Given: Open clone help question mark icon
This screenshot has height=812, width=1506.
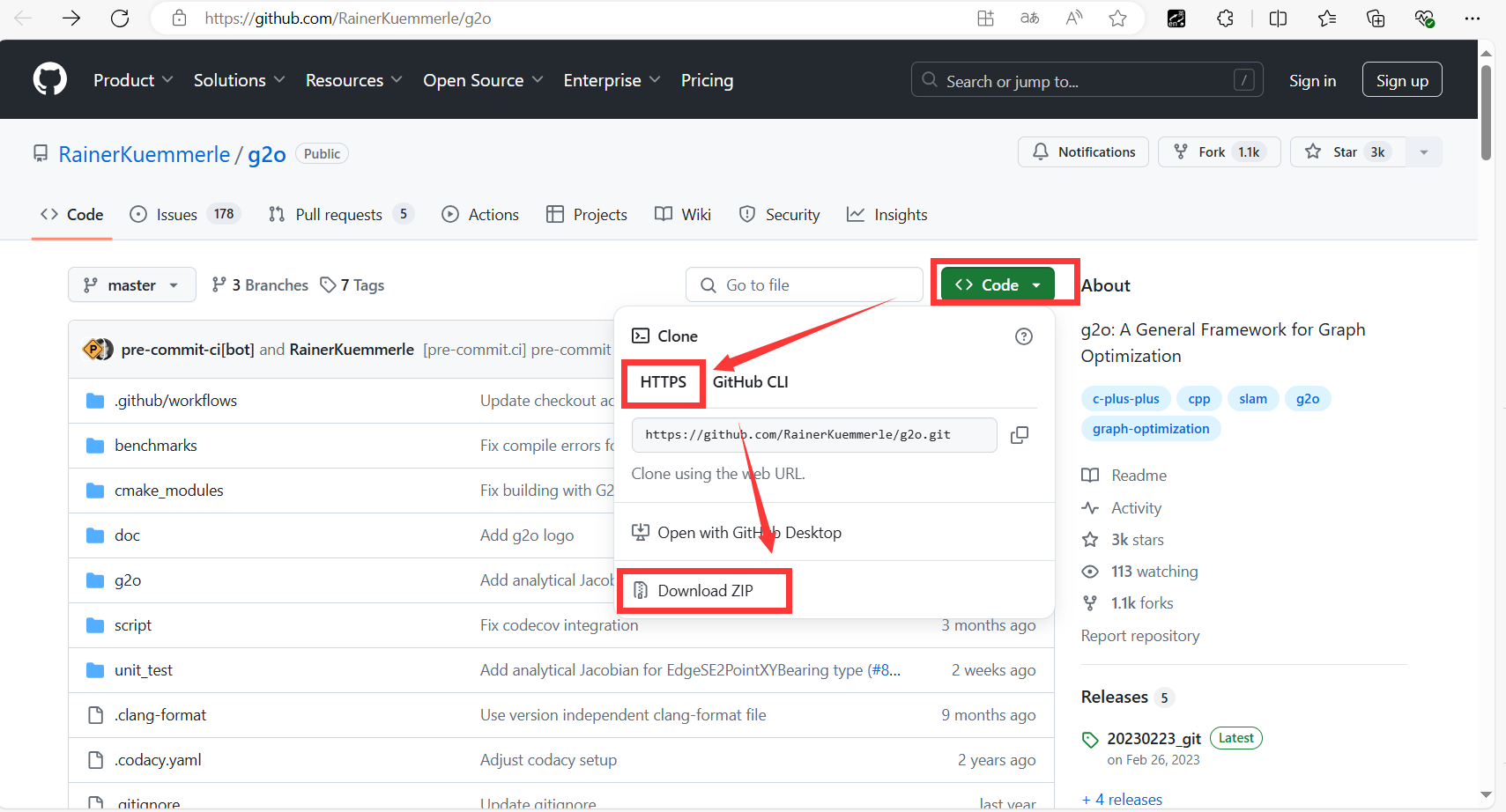Looking at the screenshot, I should [1024, 336].
